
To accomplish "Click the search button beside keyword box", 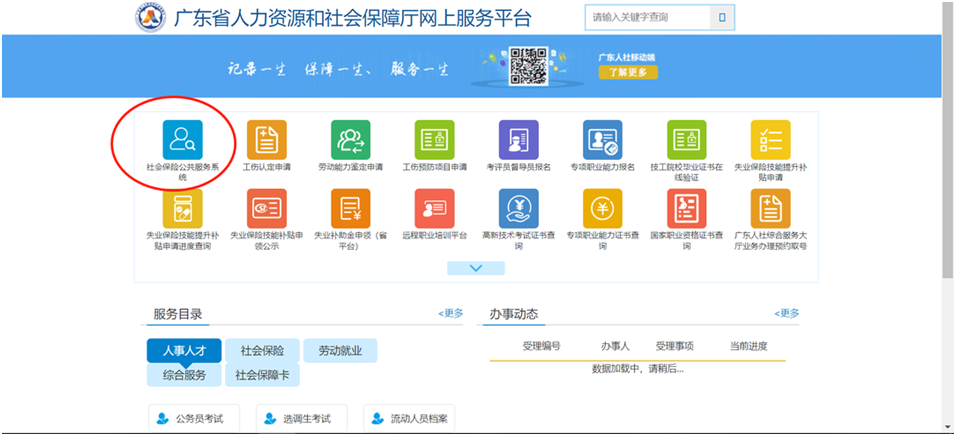I will click(722, 17).
